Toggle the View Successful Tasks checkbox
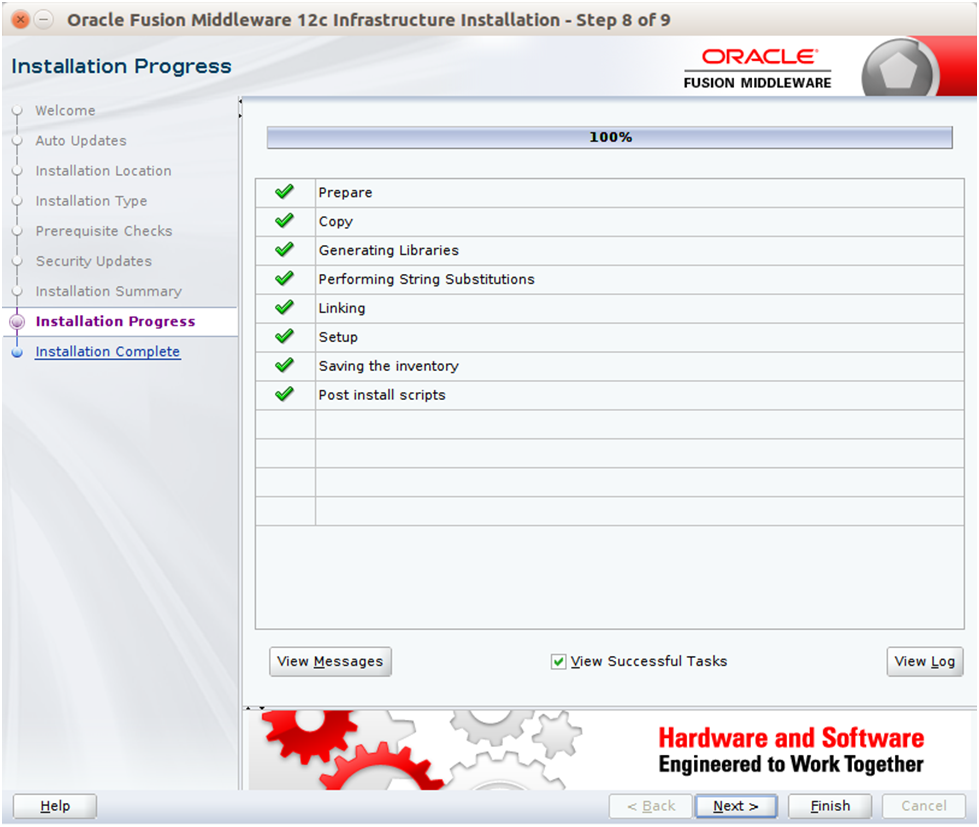Screen dimensions: 979x827 558,662
